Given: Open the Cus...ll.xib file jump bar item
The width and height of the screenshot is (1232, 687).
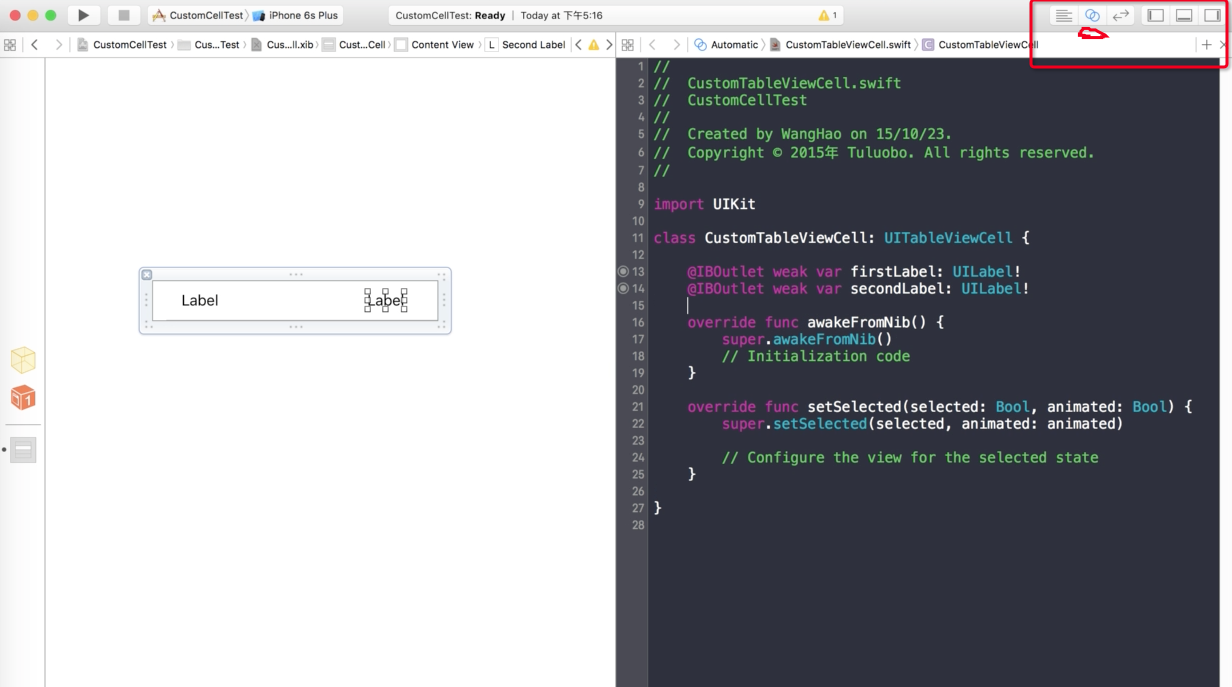Looking at the screenshot, I should [x=282, y=45].
